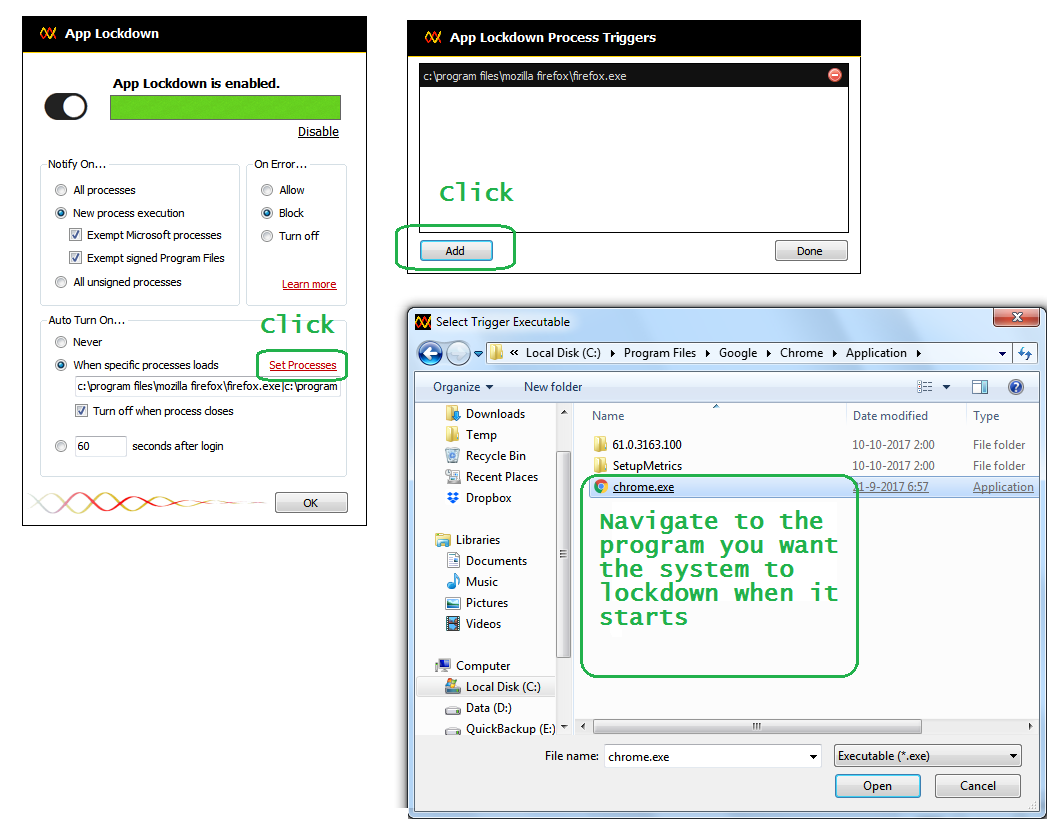The width and height of the screenshot is (1053, 837).
Task: Open the Organize menu
Action: (x=463, y=387)
